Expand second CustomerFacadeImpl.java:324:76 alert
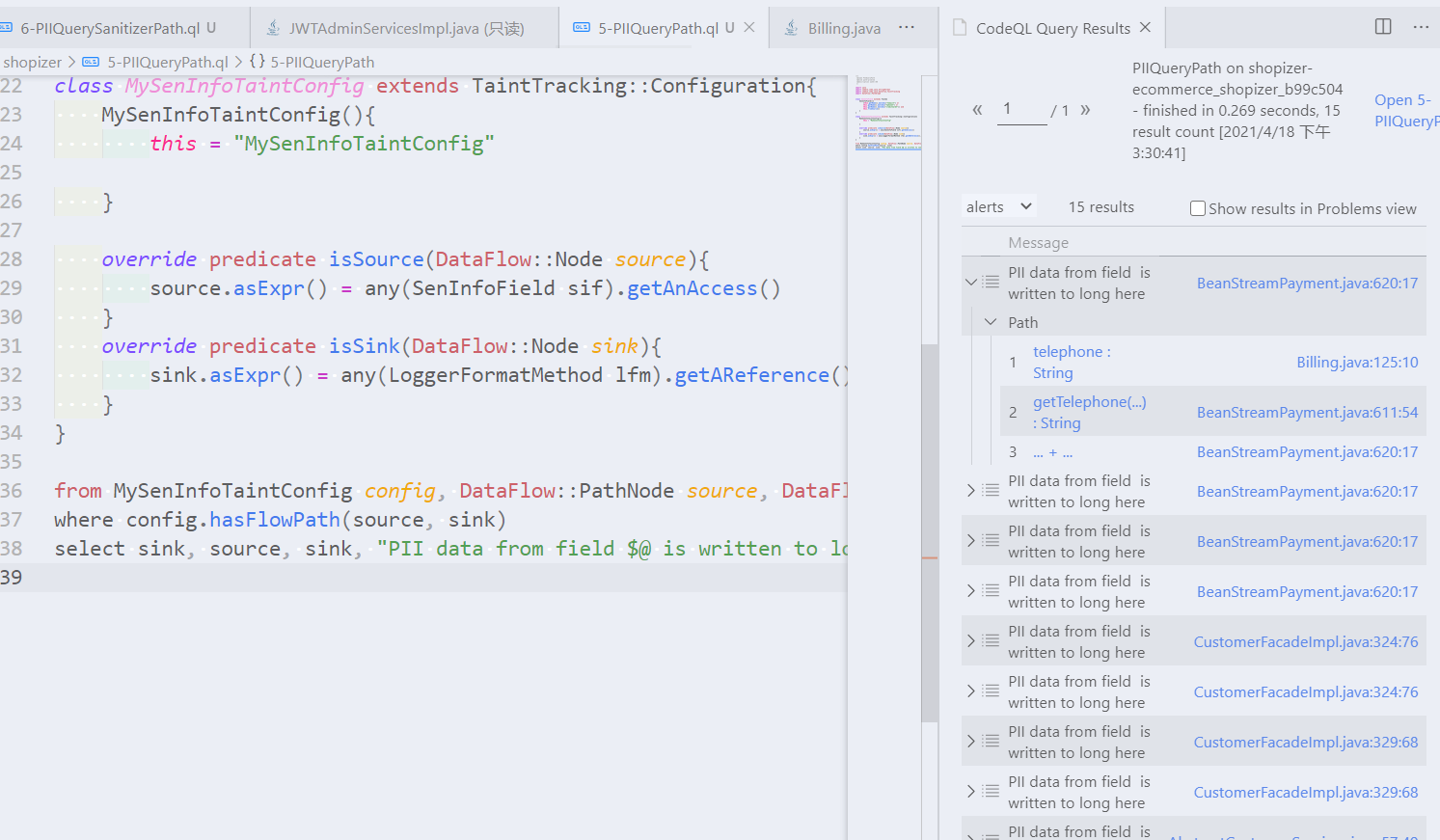 tap(971, 691)
